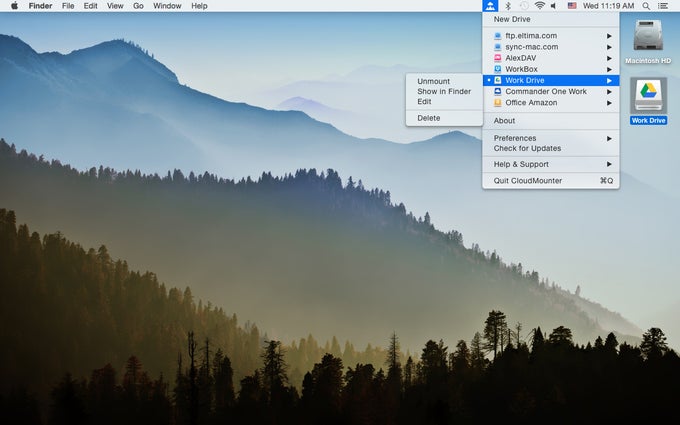The width and height of the screenshot is (680, 425).
Task: Click the CloudMounter menu bar icon
Action: tap(490, 6)
